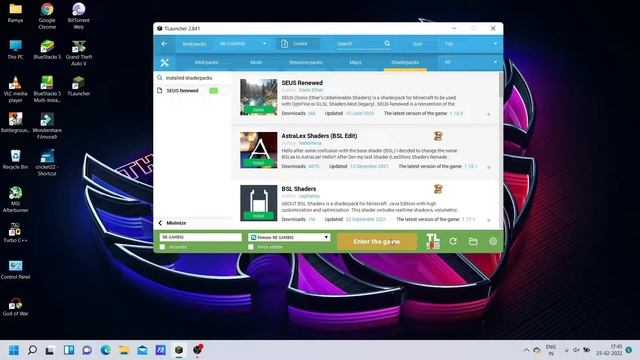This screenshot has height=360, width=640.
Task: Open the RB GAMING modpack dropdown
Action: pyautogui.click(x=242, y=44)
